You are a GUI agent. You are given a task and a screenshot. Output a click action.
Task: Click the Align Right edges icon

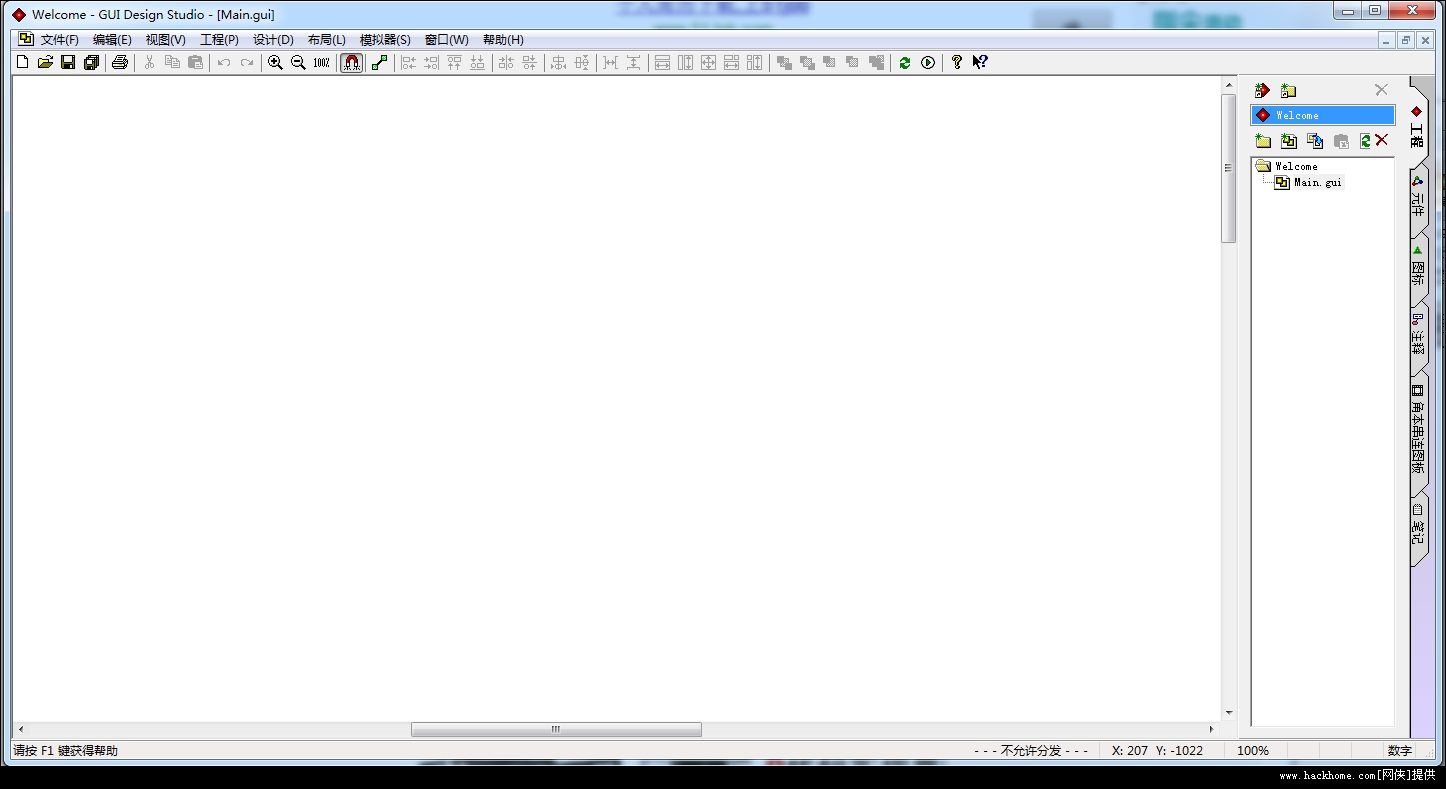click(431, 62)
